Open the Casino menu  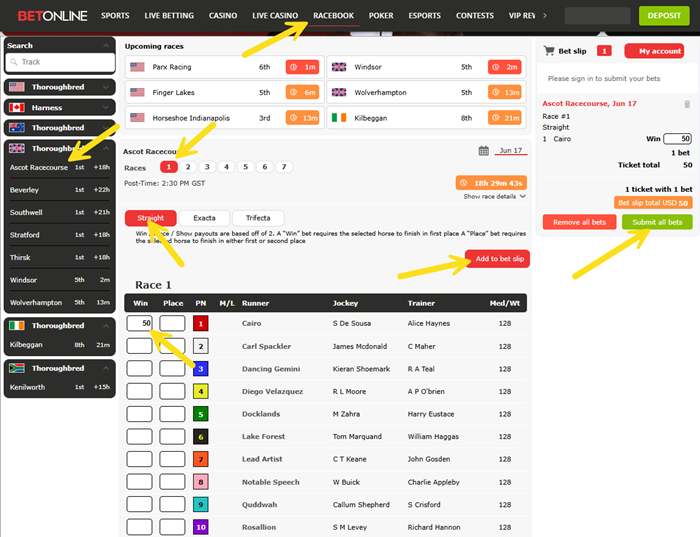pos(223,16)
